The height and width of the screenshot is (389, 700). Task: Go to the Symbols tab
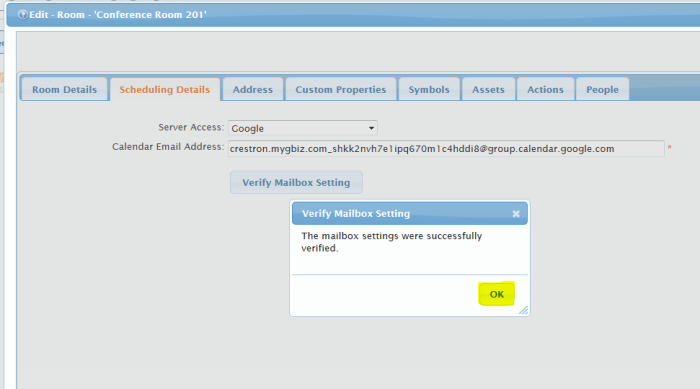point(429,89)
